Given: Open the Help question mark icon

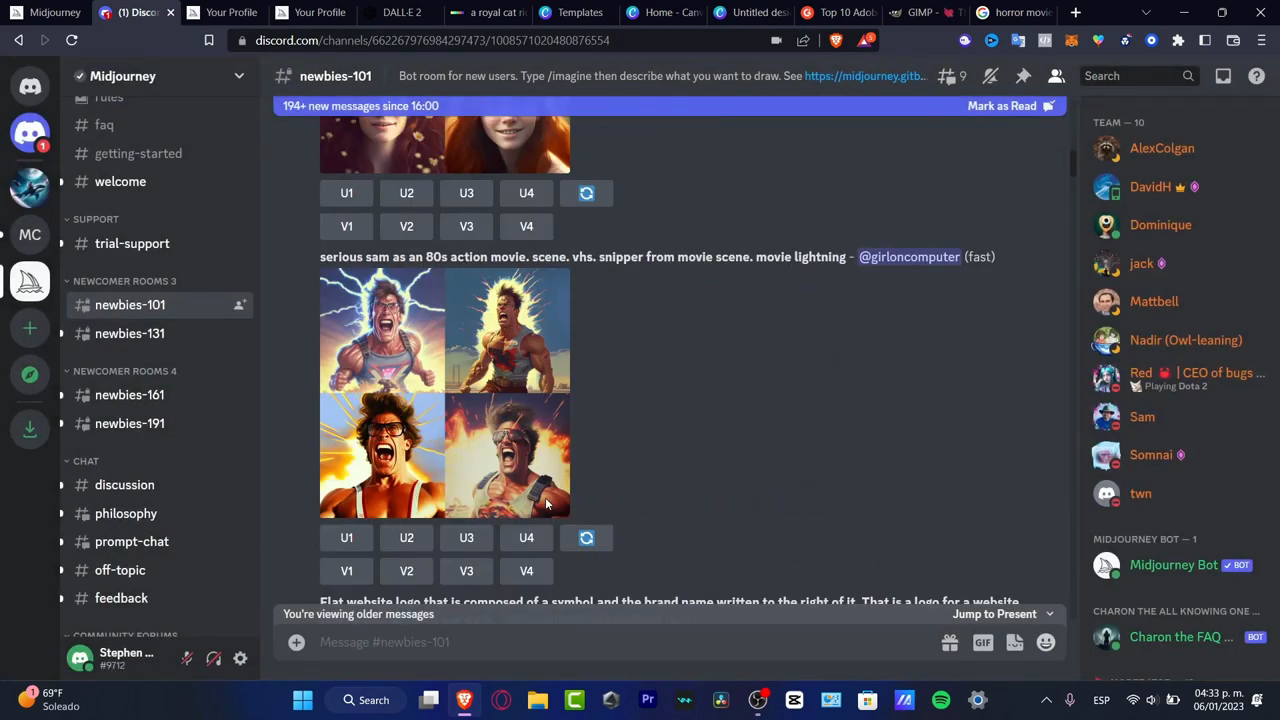Looking at the screenshot, I should [x=1256, y=76].
